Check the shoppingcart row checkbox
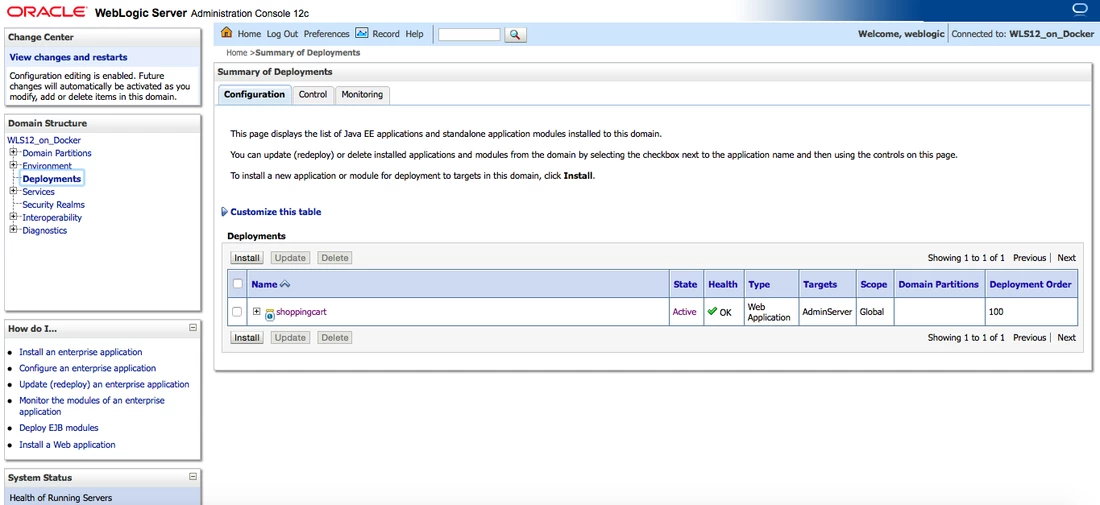This screenshot has width=1100, height=505. click(237, 312)
